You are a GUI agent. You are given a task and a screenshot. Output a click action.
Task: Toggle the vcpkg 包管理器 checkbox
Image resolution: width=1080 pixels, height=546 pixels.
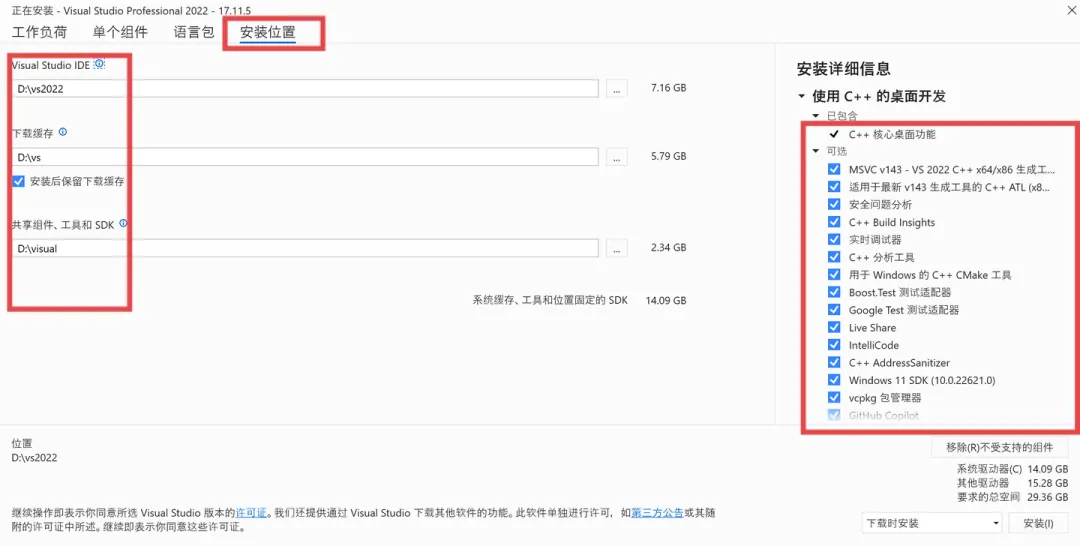tap(834, 397)
